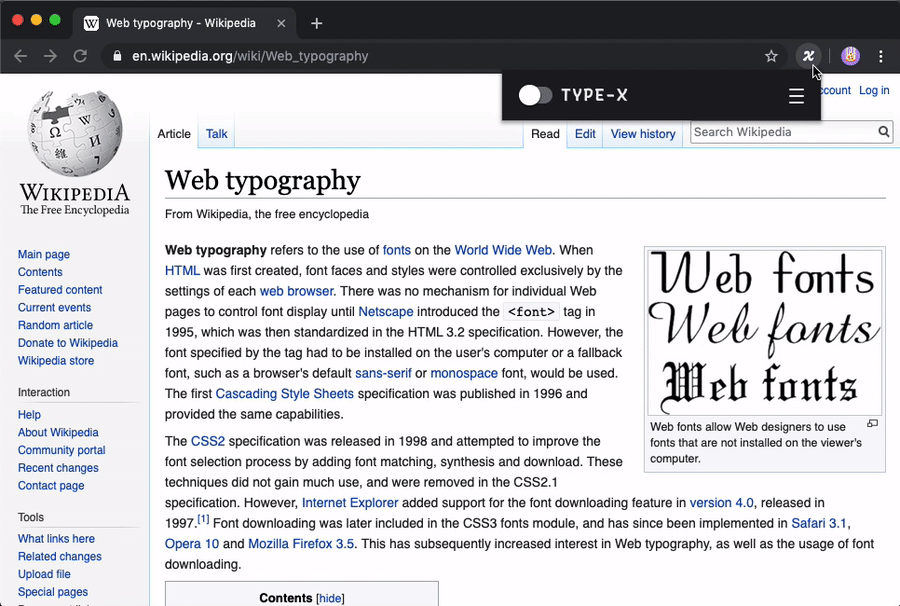Open the Edit tab
900x606 pixels.
click(x=585, y=134)
